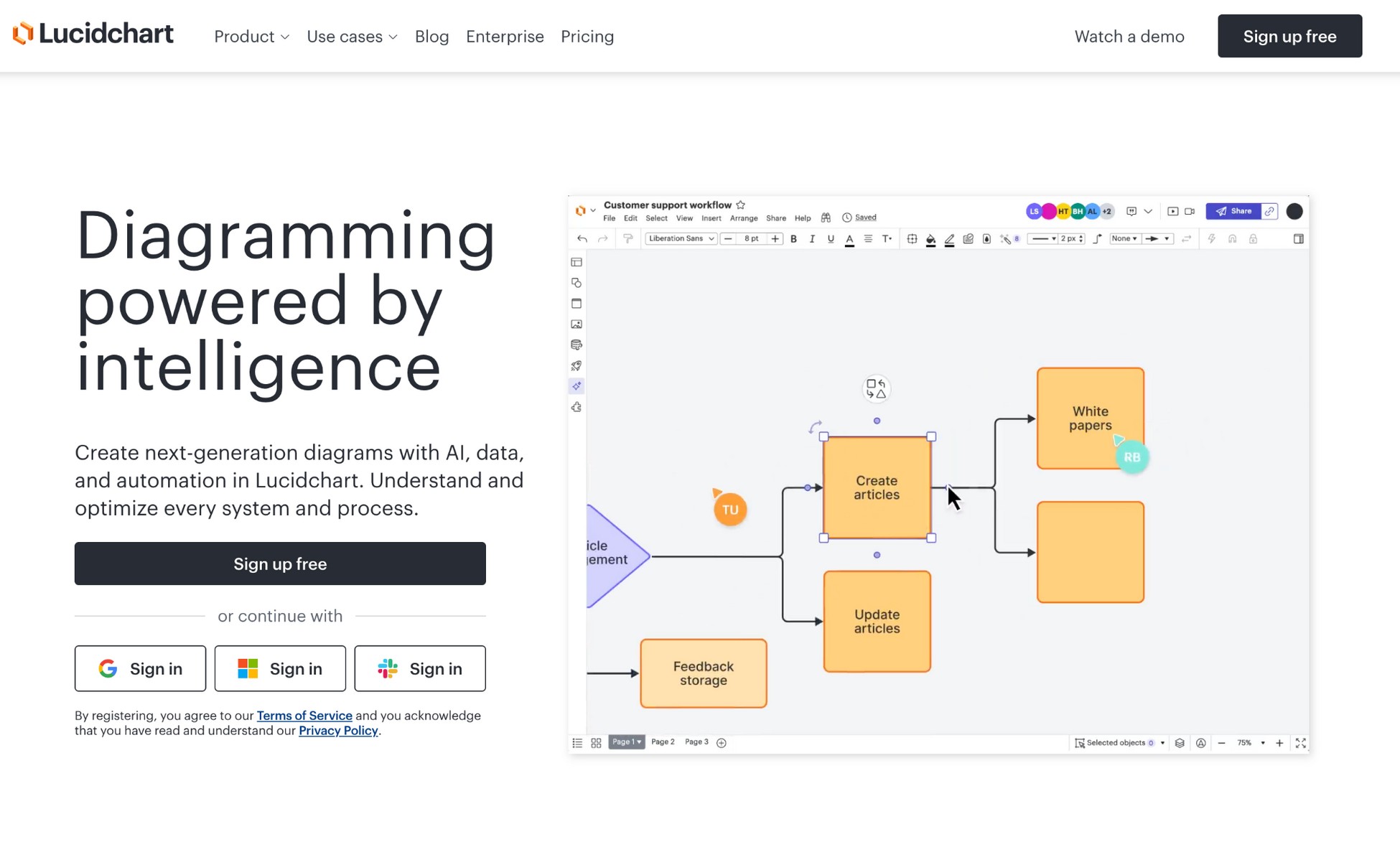Click the Sign up free button
The image size is (1400, 842).
(x=280, y=563)
